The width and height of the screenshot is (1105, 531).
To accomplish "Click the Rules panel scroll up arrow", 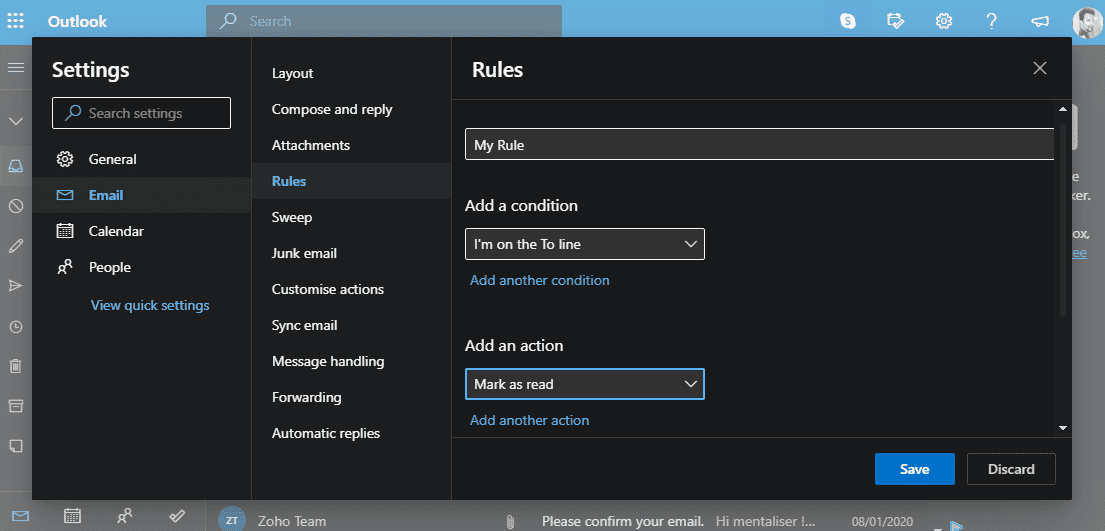I will 1063,109.
